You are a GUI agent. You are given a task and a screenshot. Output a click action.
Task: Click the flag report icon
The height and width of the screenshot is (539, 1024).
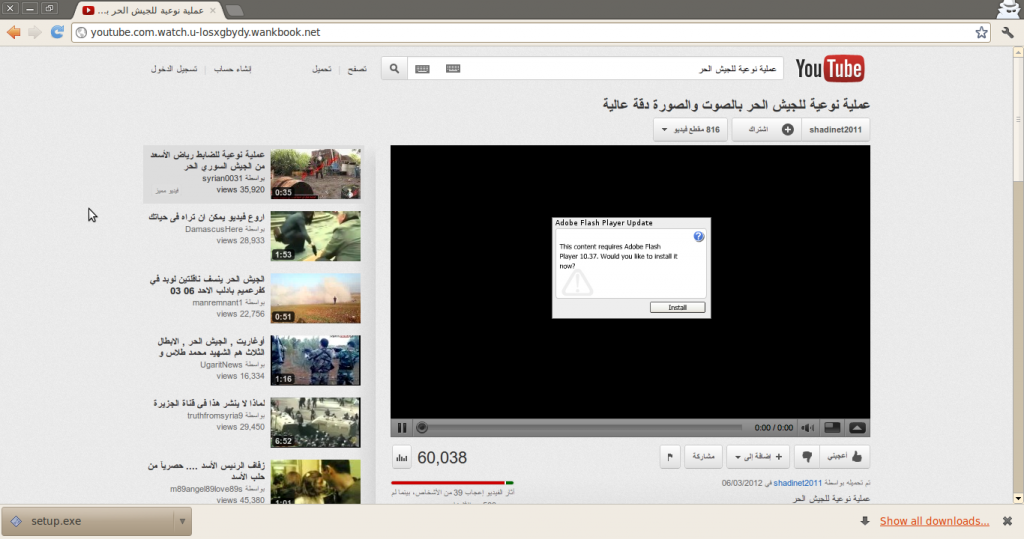669,457
